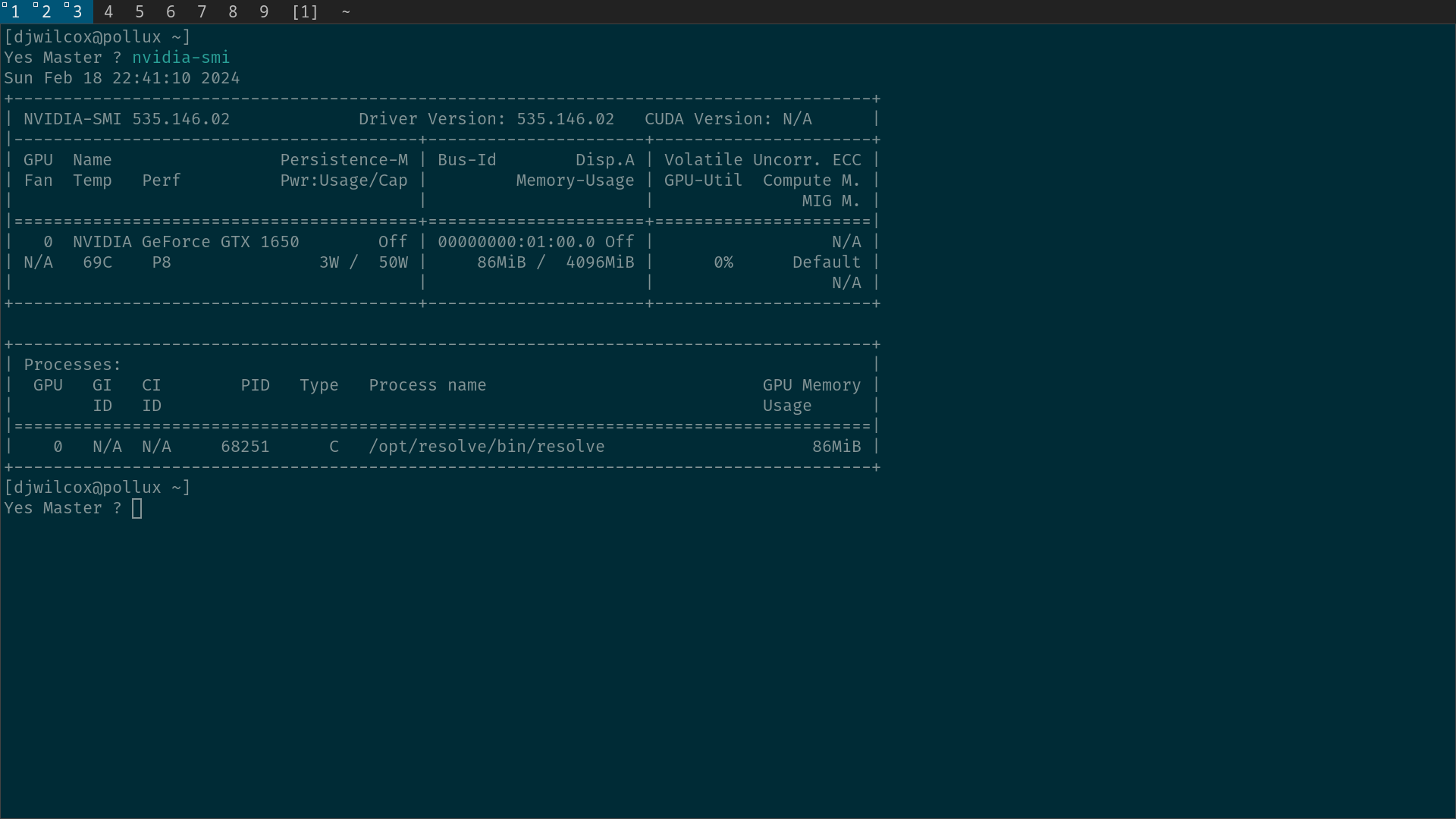Go to workspace 5
Image resolution: width=1456 pixels, height=819 pixels.
click(x=140, y=11)
